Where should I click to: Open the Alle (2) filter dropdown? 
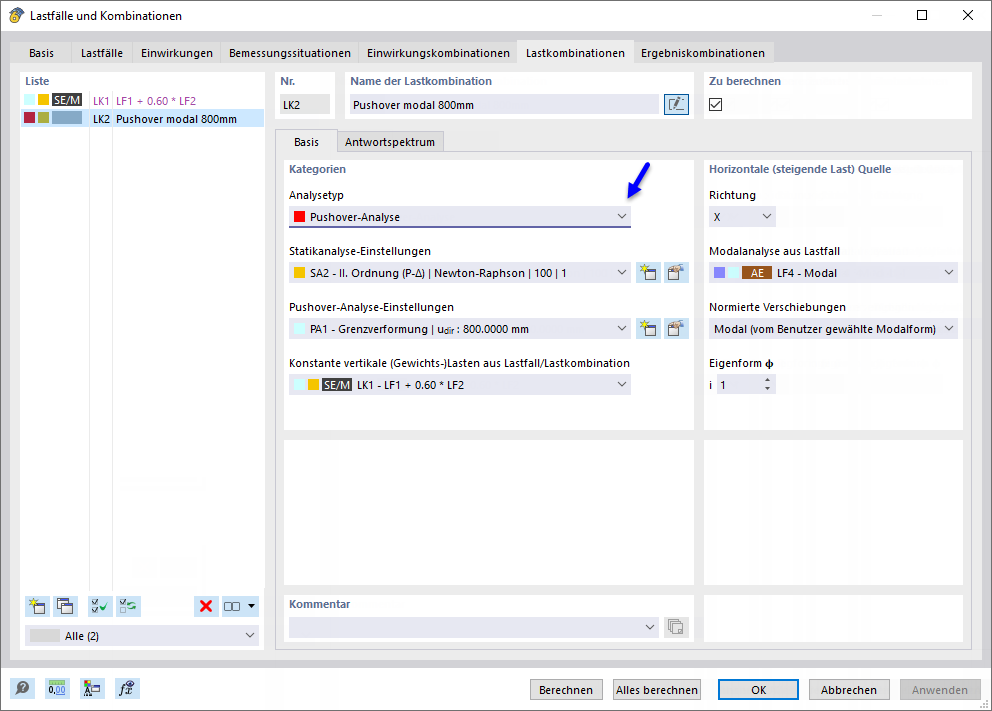tap(248, 634)
